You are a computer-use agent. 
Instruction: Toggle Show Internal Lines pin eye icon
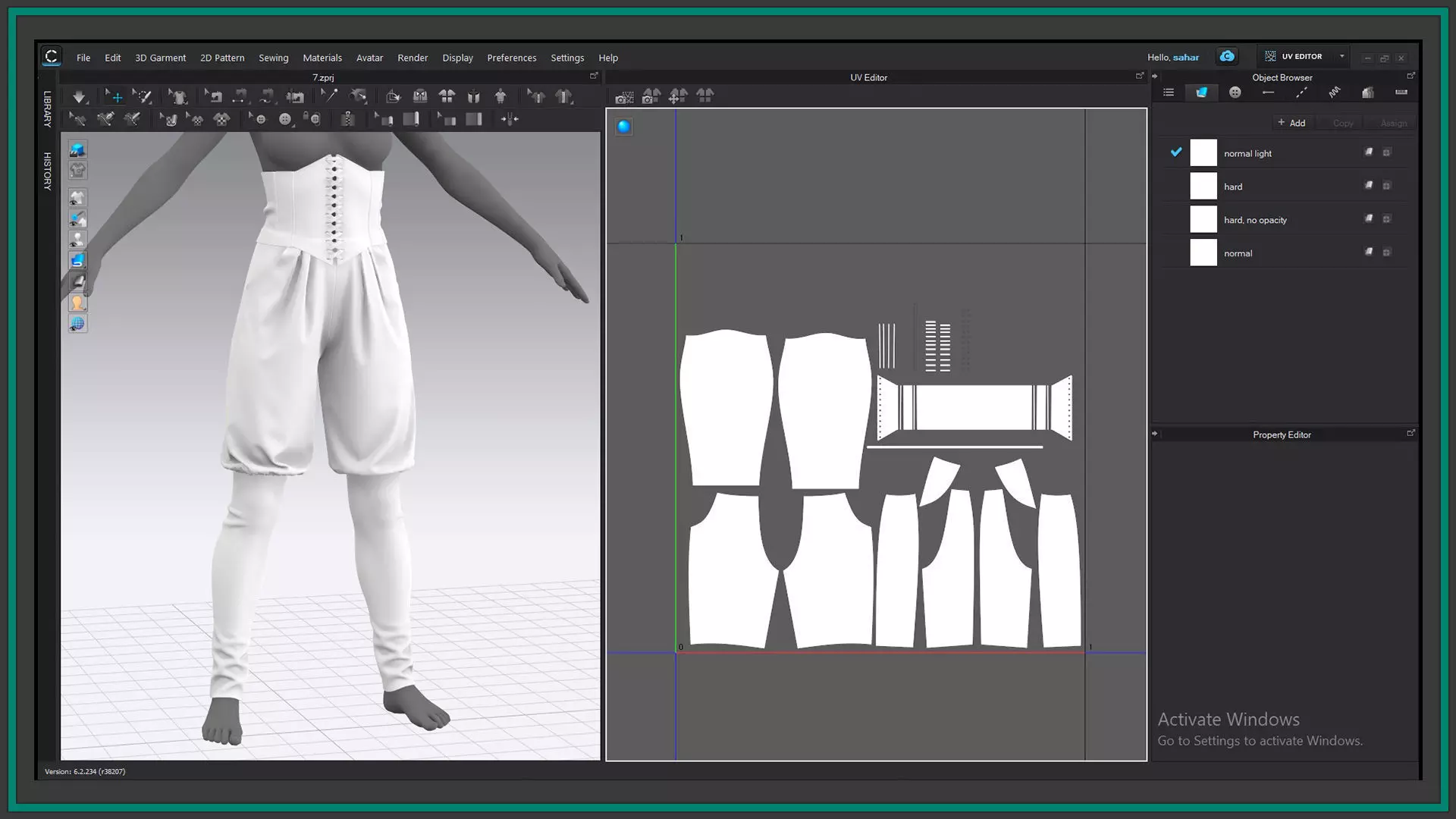coord(77,218)
